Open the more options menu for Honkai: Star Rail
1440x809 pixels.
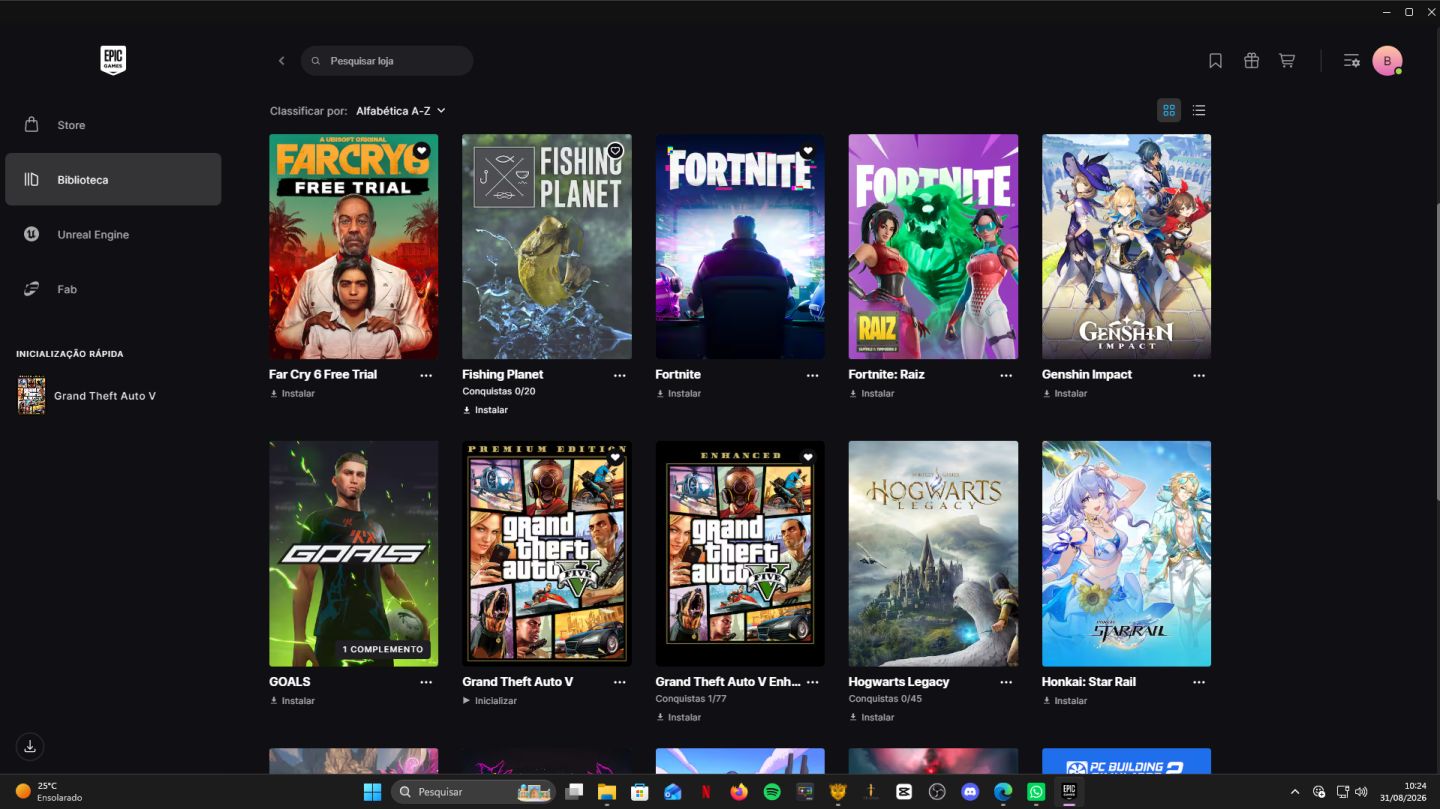(1199, 682)
